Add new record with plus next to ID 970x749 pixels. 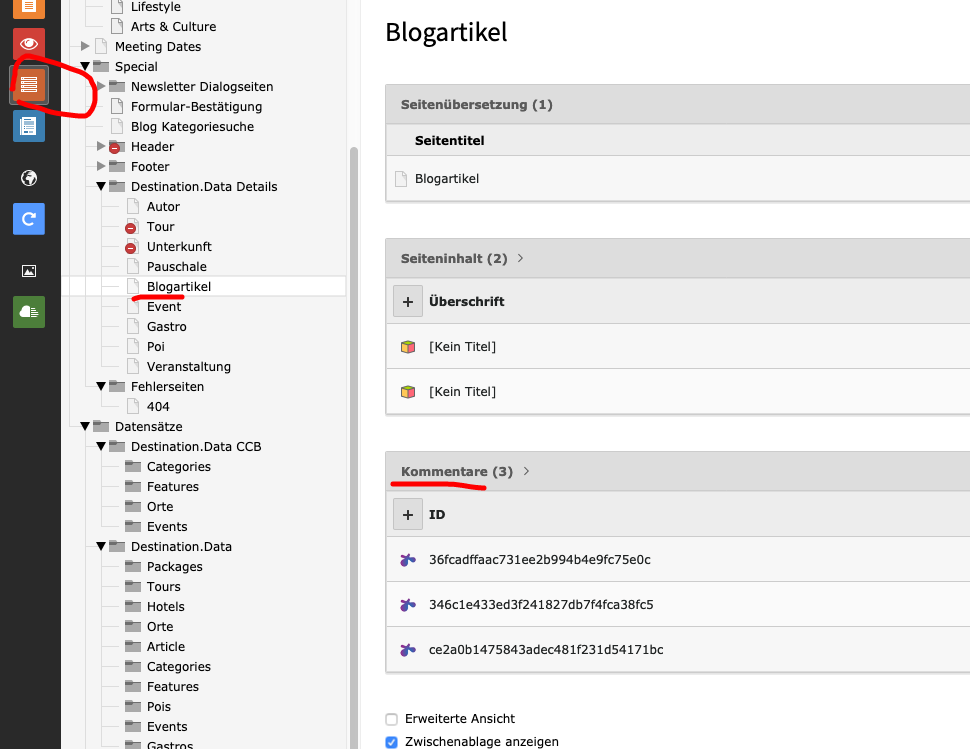(x=408, y=515)
